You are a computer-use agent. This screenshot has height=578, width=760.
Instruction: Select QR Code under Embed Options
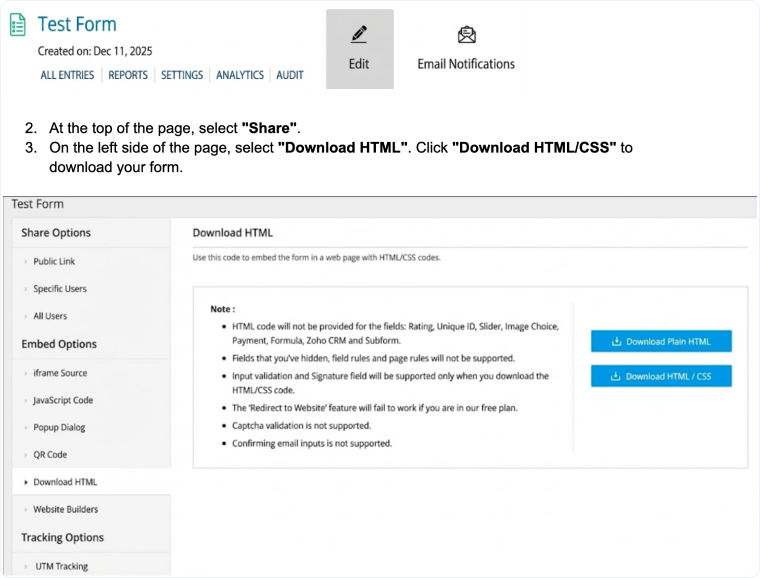click(50, 454)
